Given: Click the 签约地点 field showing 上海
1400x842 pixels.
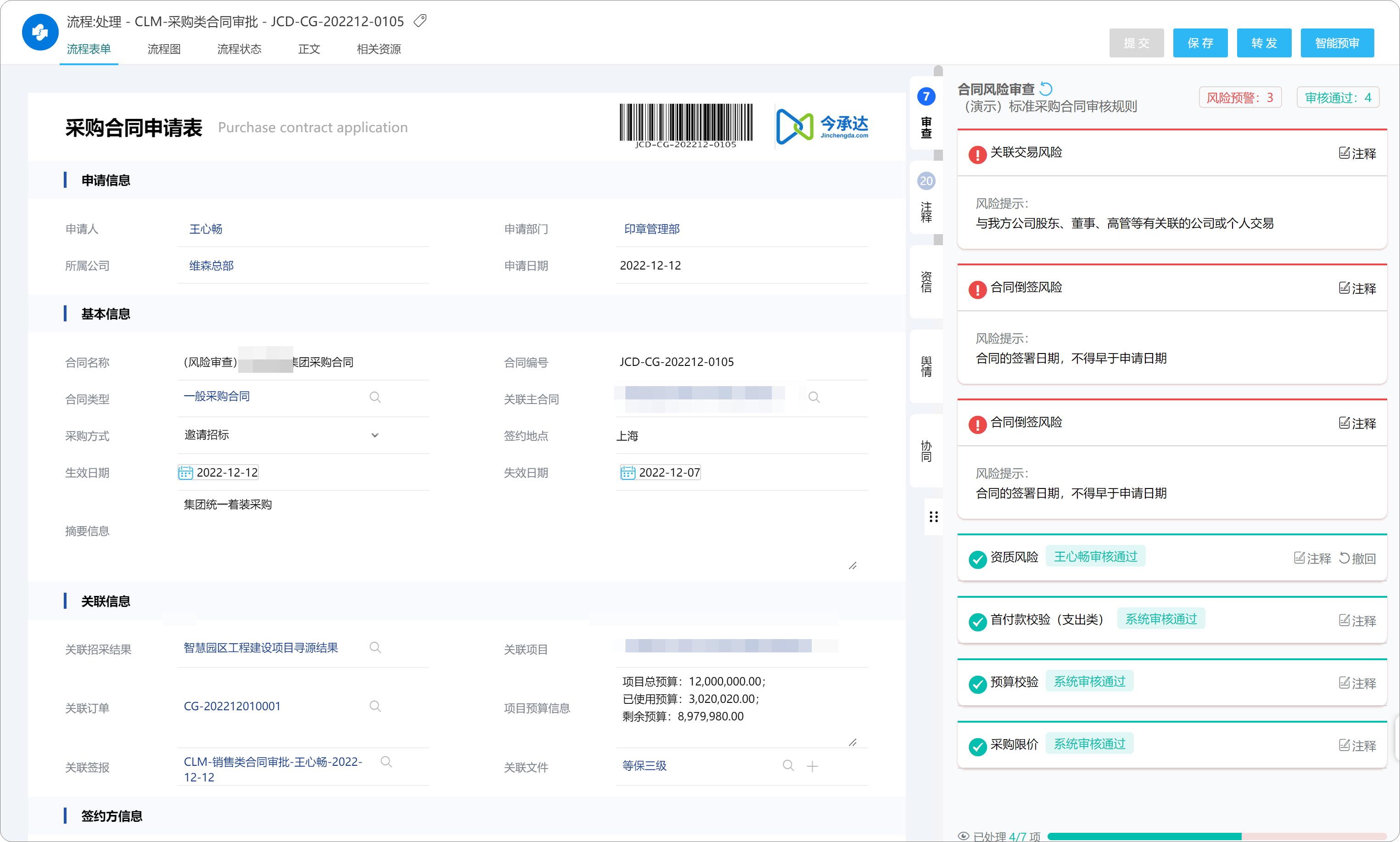Looking at the screenshot, I should [x=742, y=436].
